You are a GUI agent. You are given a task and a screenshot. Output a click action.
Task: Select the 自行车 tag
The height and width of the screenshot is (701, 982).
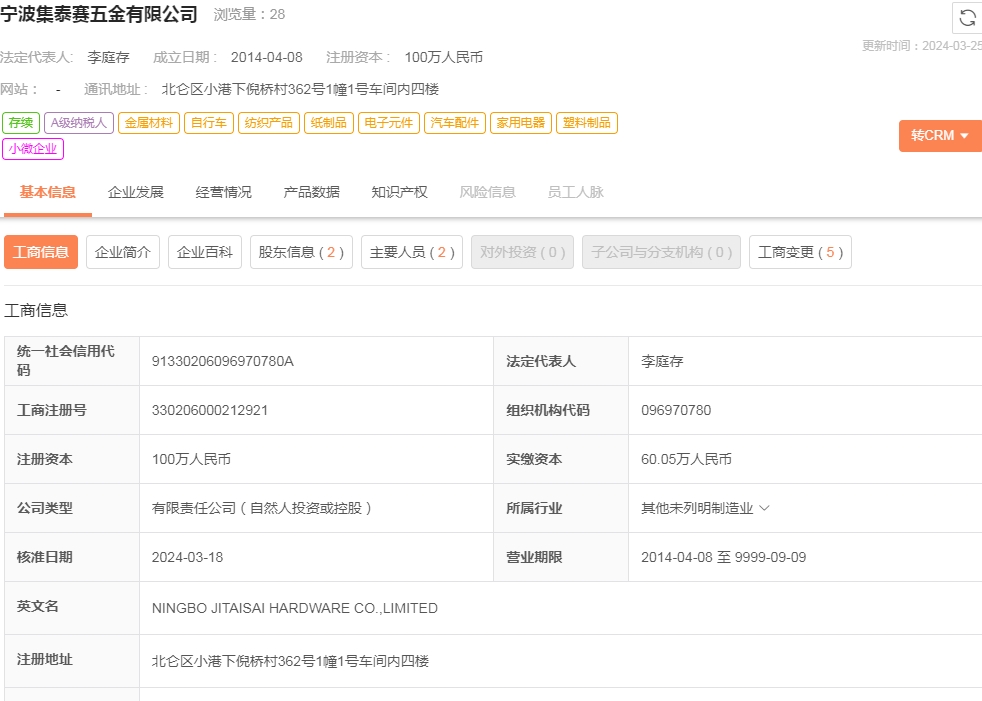pos(209,123)
